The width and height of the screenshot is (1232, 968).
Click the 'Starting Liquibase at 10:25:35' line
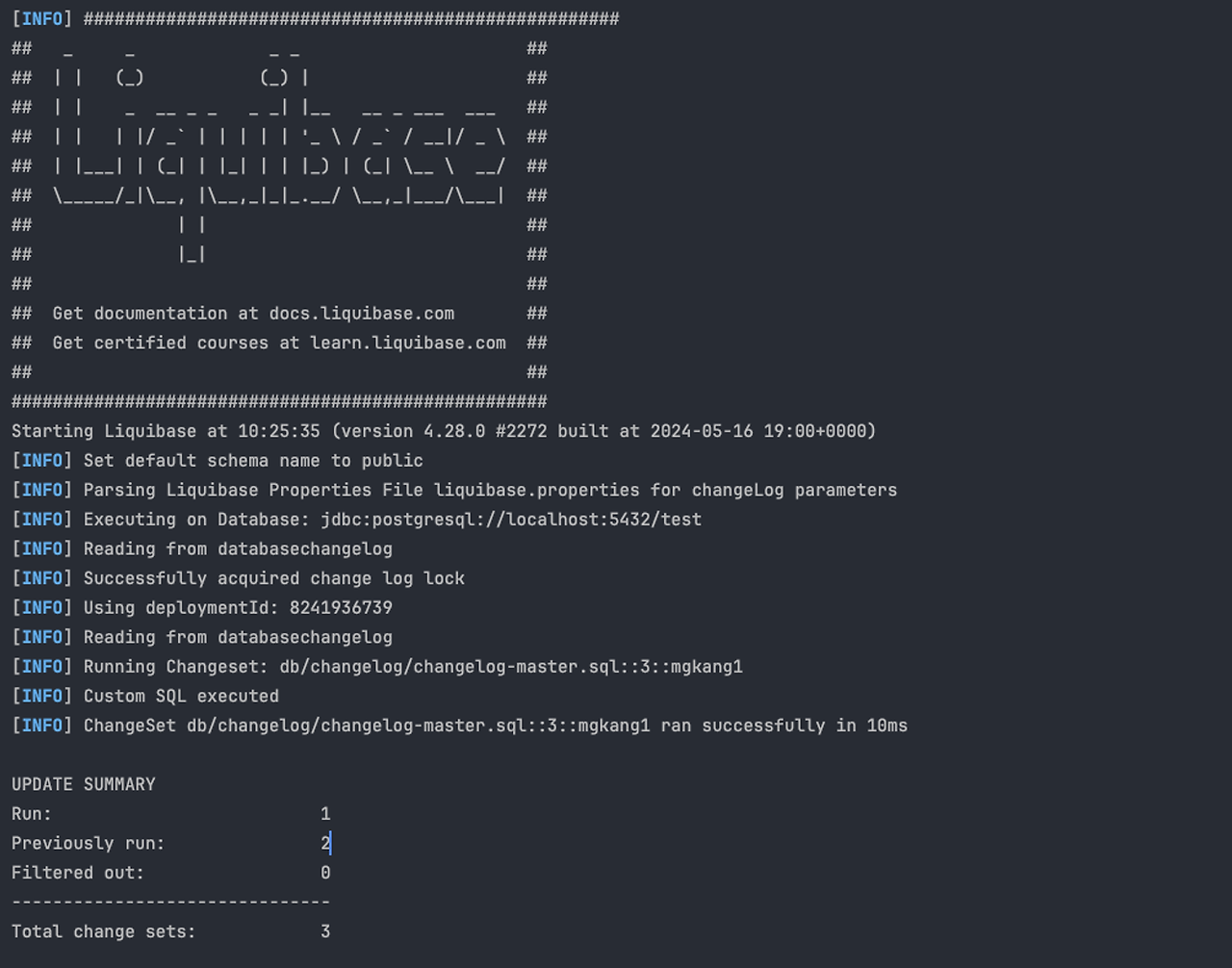444,431
